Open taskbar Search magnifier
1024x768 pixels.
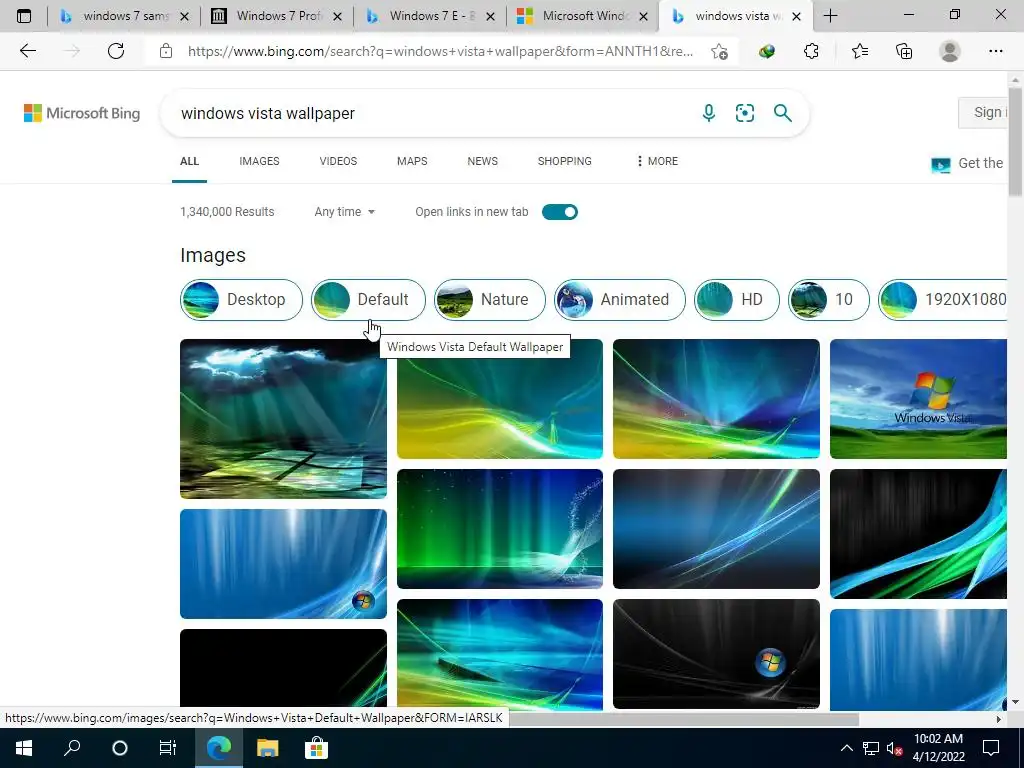[72, 748]
